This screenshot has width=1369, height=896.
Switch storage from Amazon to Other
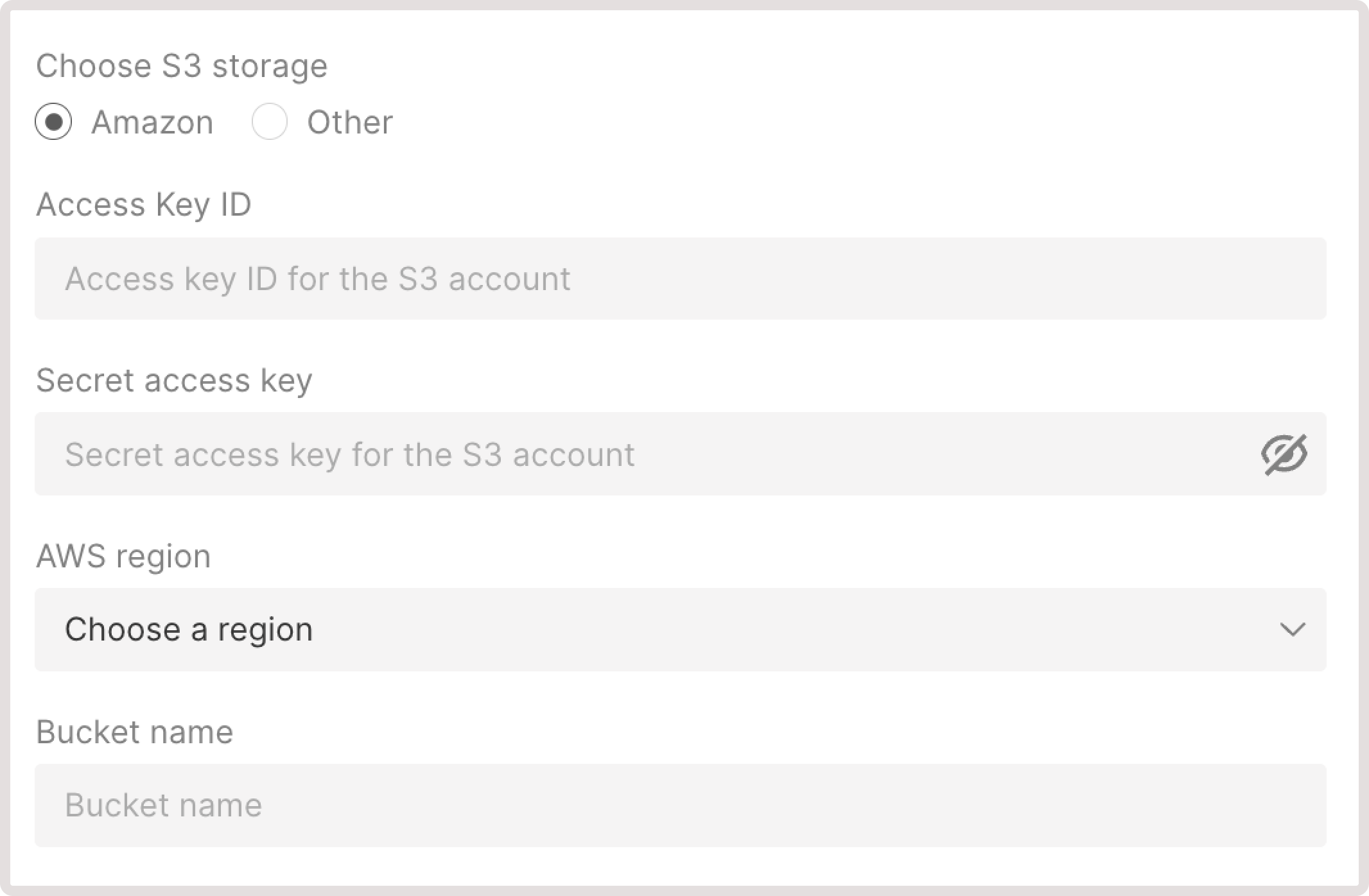tap(270, 122)
